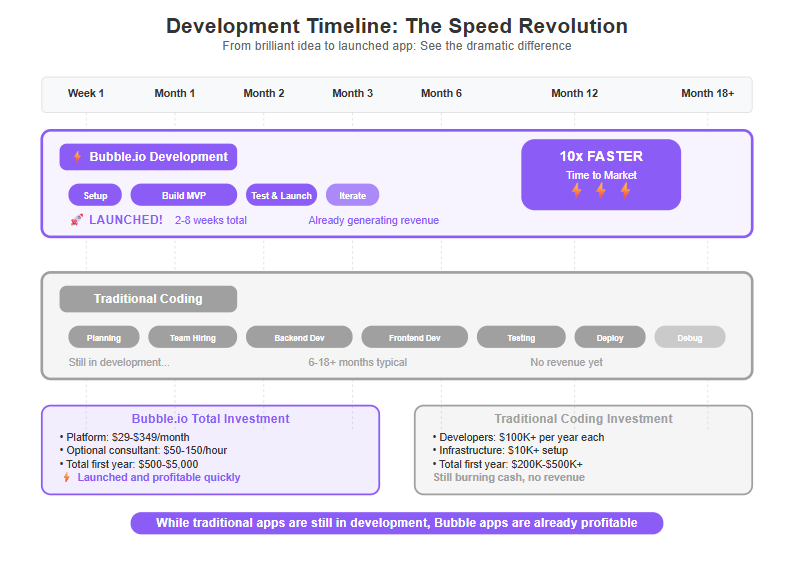Screen dimensions: 796x583
Task: Select the Deploy phase pill
Action: point(610,337)
